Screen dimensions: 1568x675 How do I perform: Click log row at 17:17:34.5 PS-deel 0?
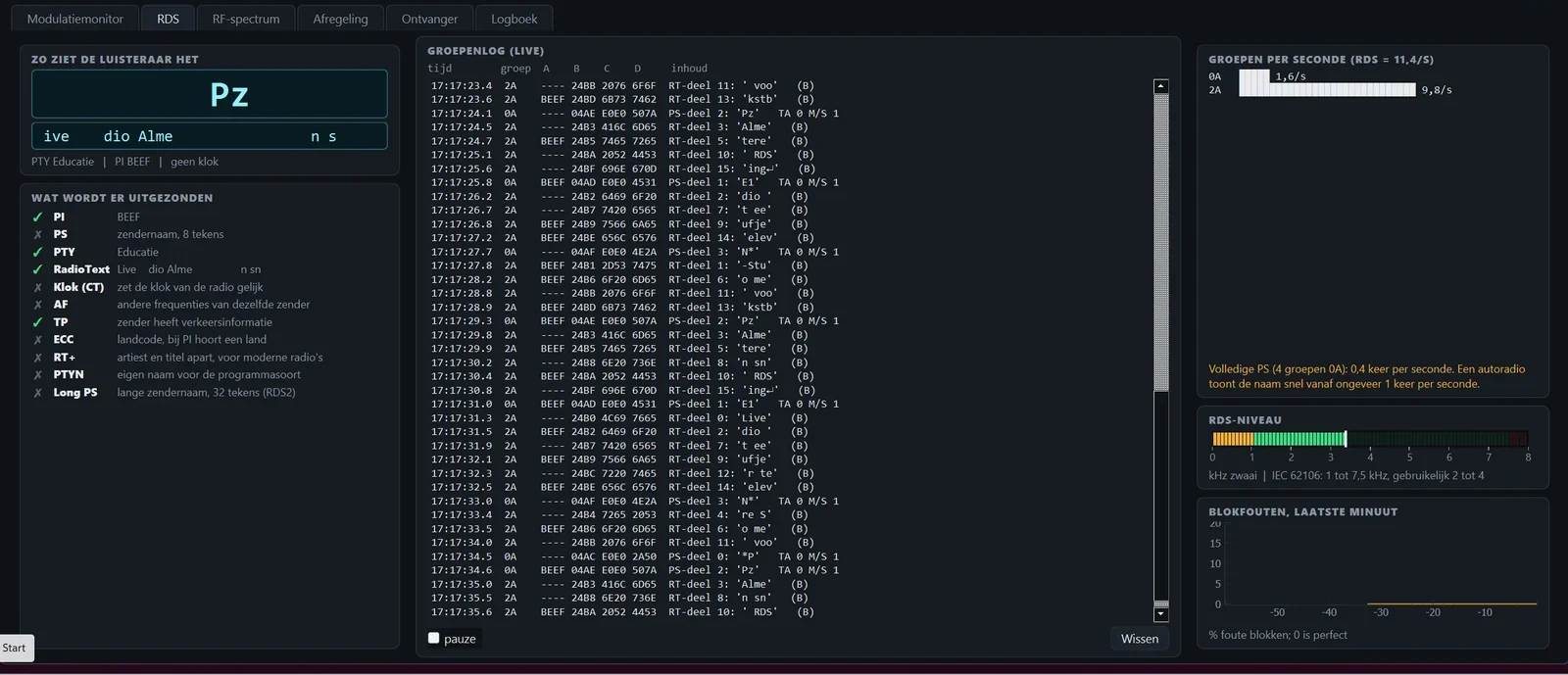635,556
